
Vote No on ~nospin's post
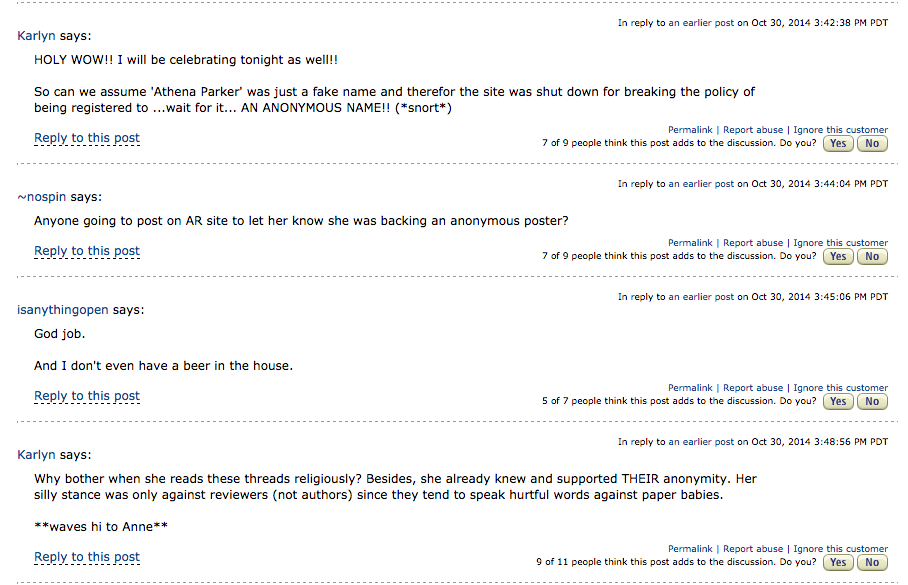[x=872, y=256]
